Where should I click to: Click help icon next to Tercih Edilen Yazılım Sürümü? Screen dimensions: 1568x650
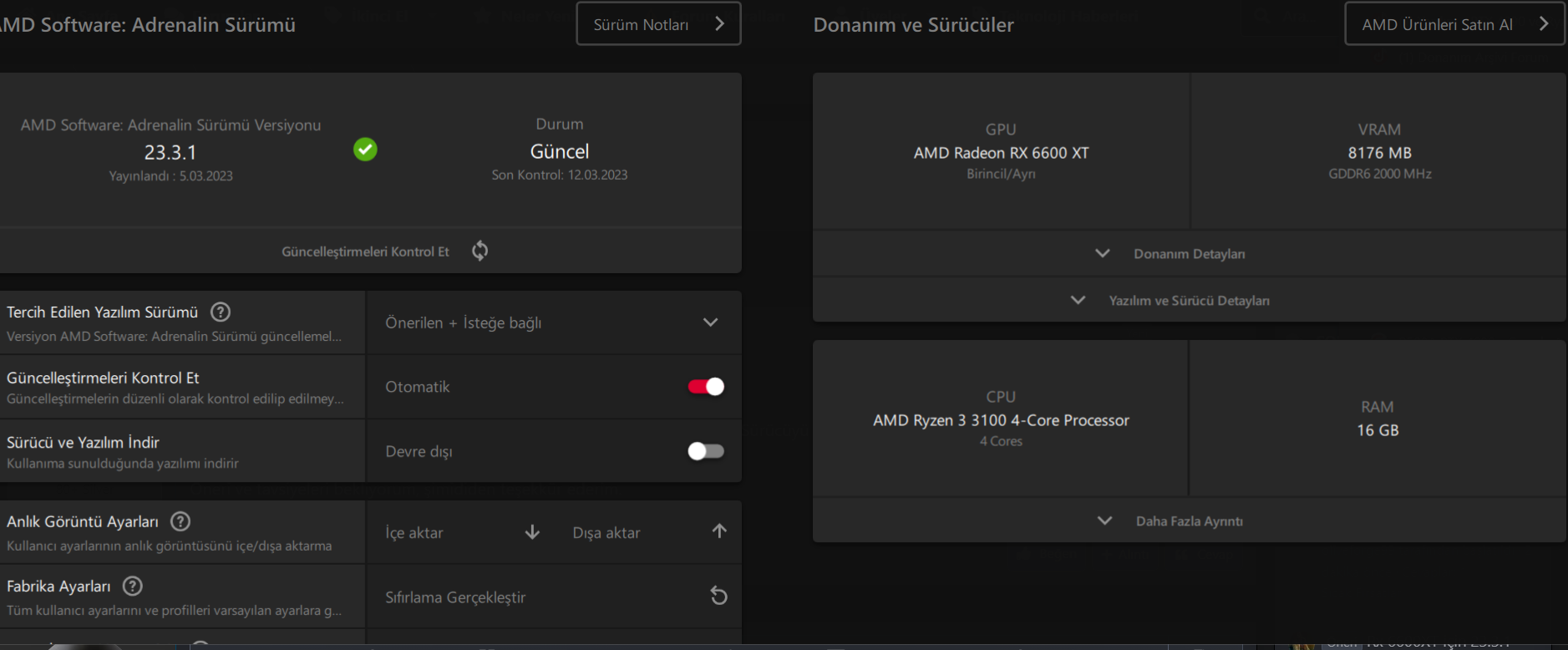pos(221,312)
